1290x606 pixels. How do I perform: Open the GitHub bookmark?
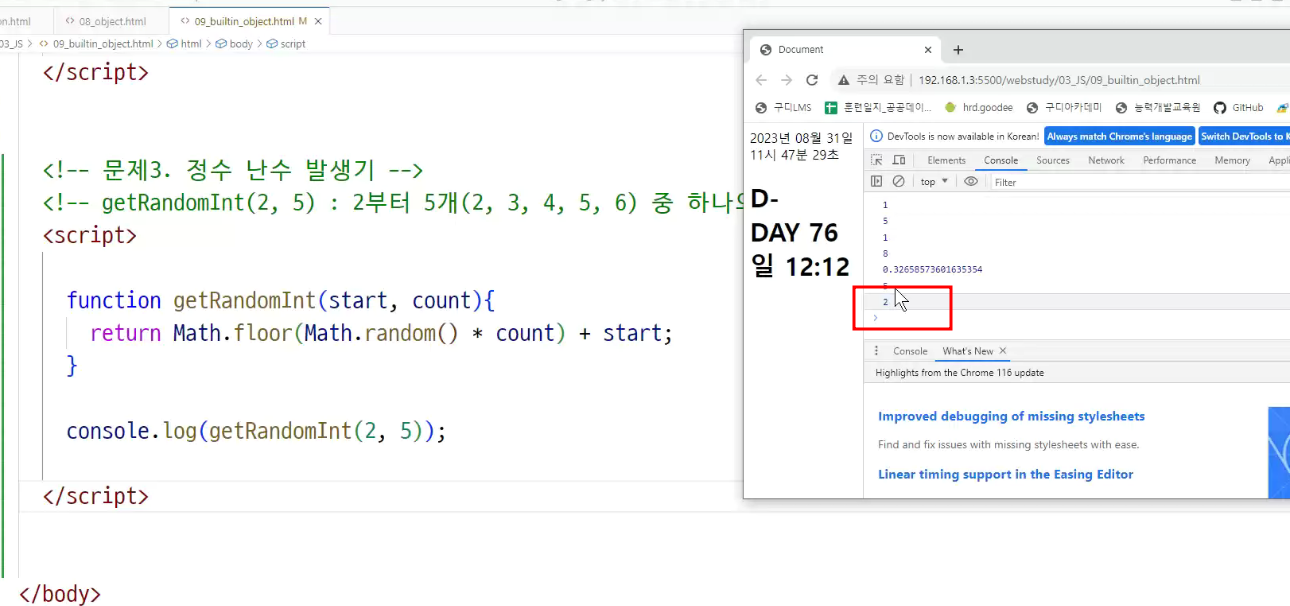(1238, 108)
